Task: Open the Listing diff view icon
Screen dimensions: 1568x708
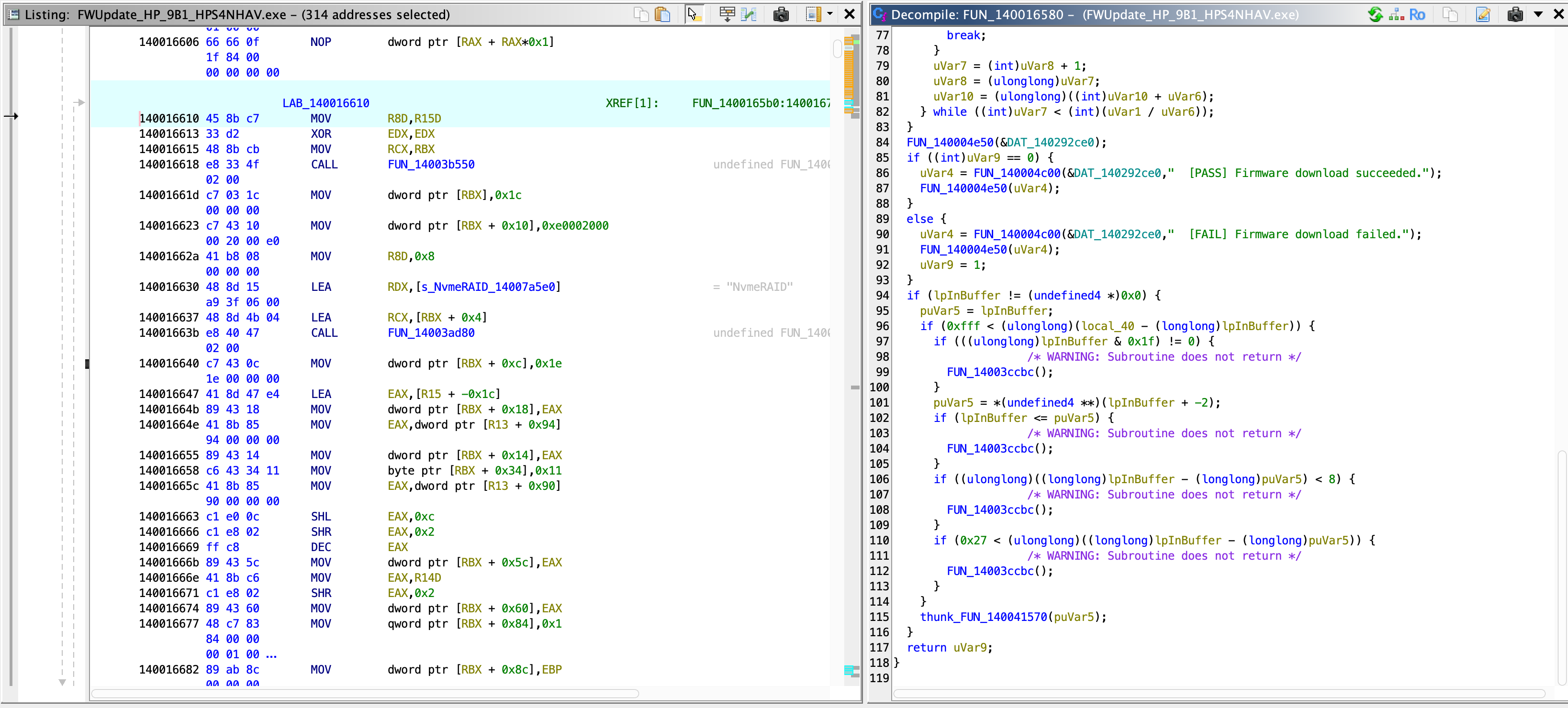Action: click(749, 14)
